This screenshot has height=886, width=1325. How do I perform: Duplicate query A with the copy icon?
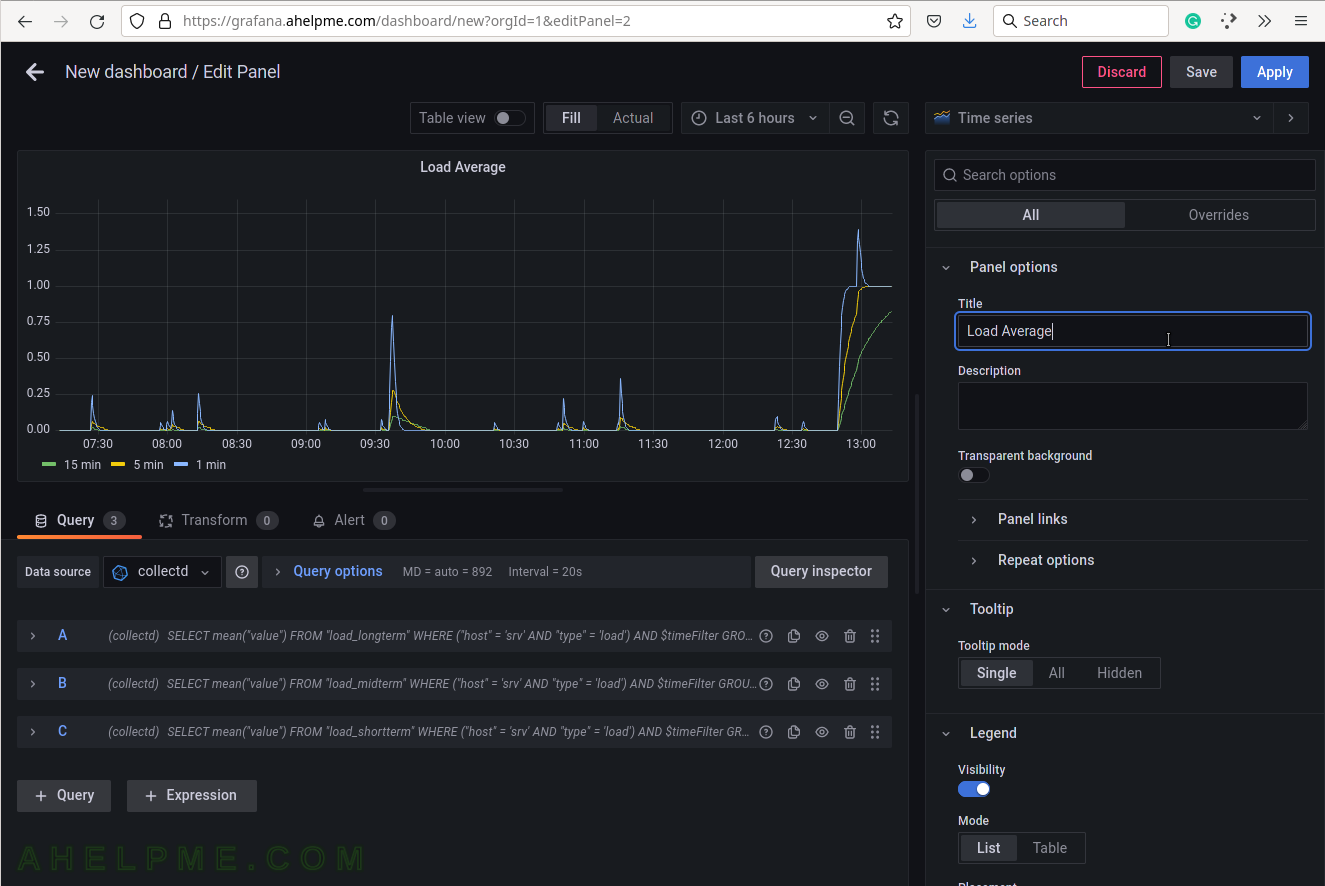[x=794, y=636]
